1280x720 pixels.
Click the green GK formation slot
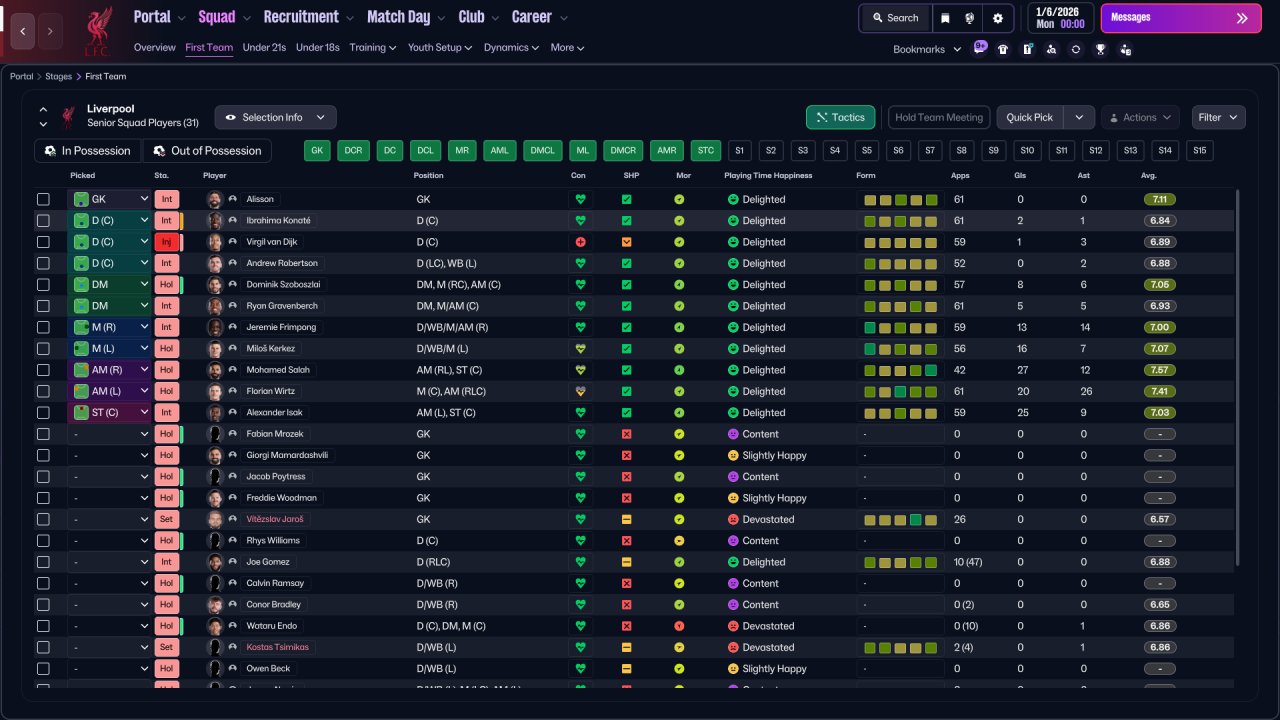click(x=318, y=150)
